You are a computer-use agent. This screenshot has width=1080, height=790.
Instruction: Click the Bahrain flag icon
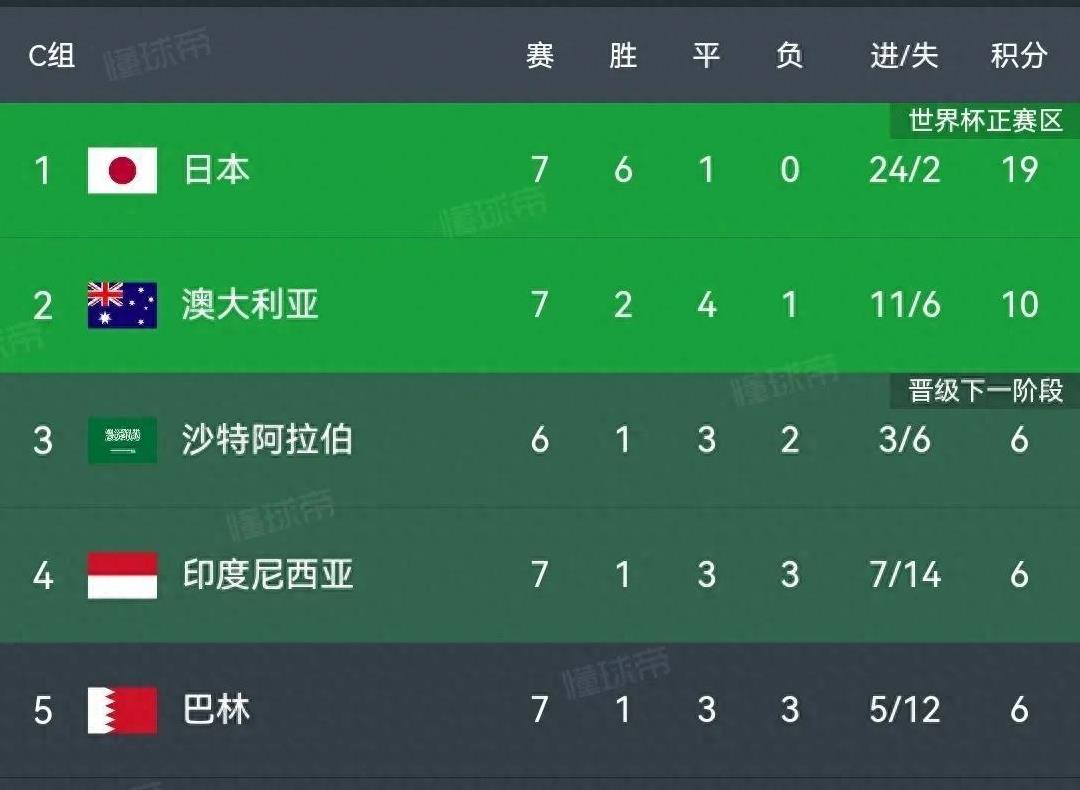point(123,710)
